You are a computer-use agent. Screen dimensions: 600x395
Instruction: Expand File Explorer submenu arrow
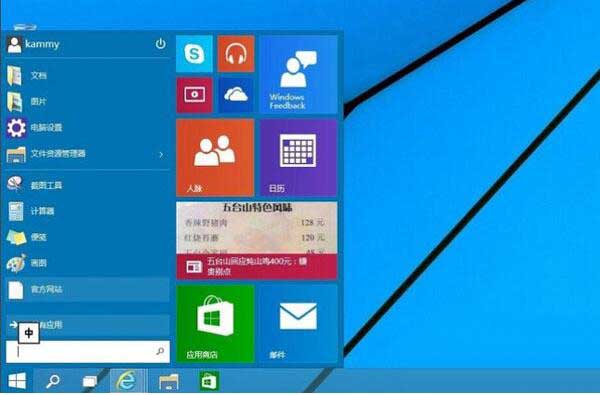tap(161, 154)
